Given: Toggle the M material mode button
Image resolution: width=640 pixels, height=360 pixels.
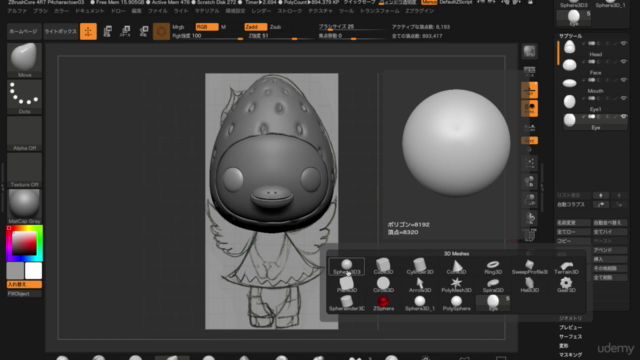Looking at the screenshot, I should (x=223, y=27).
